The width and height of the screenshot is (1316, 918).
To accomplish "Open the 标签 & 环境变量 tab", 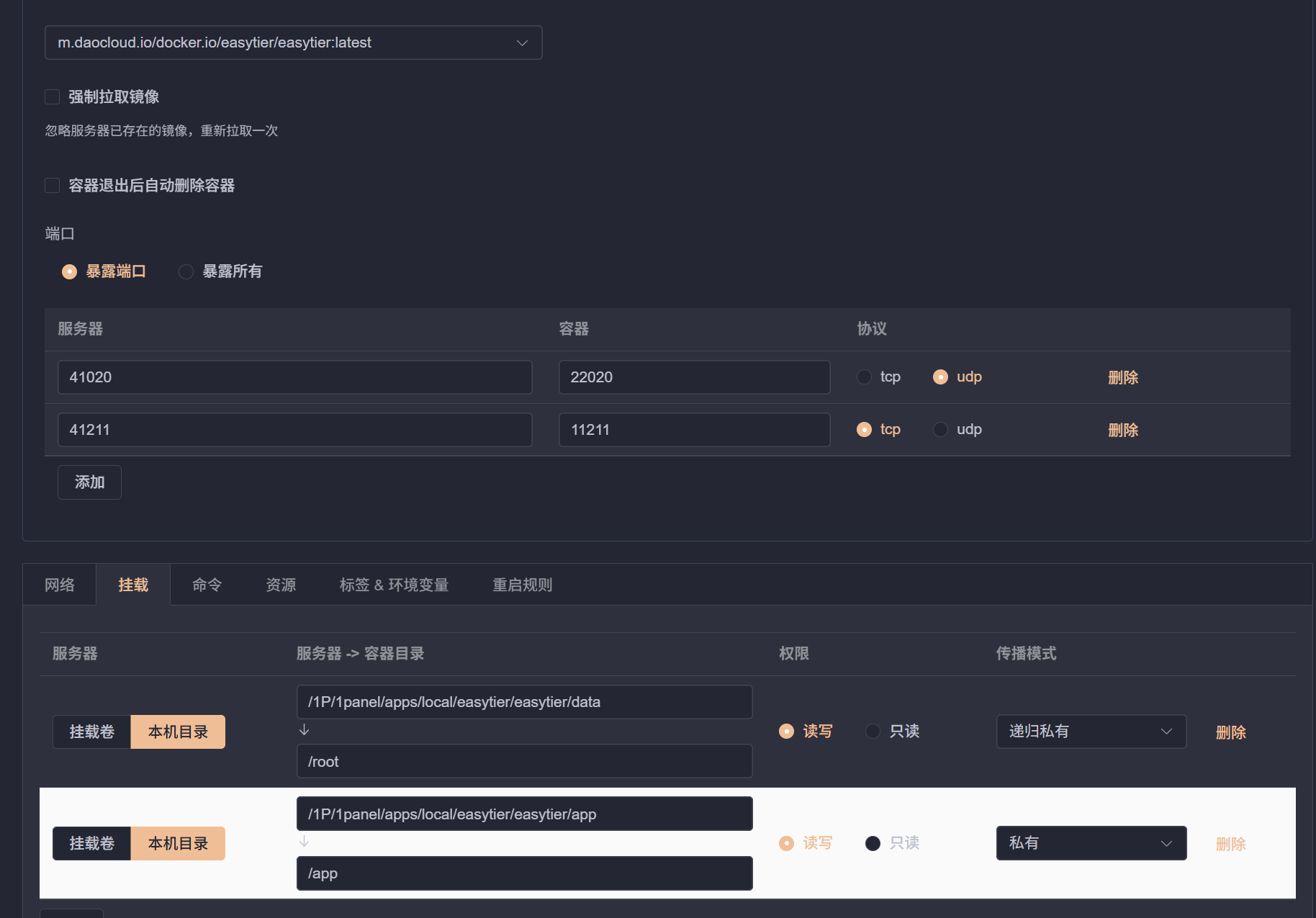I will pyautogui.click(x=394, y=585).
